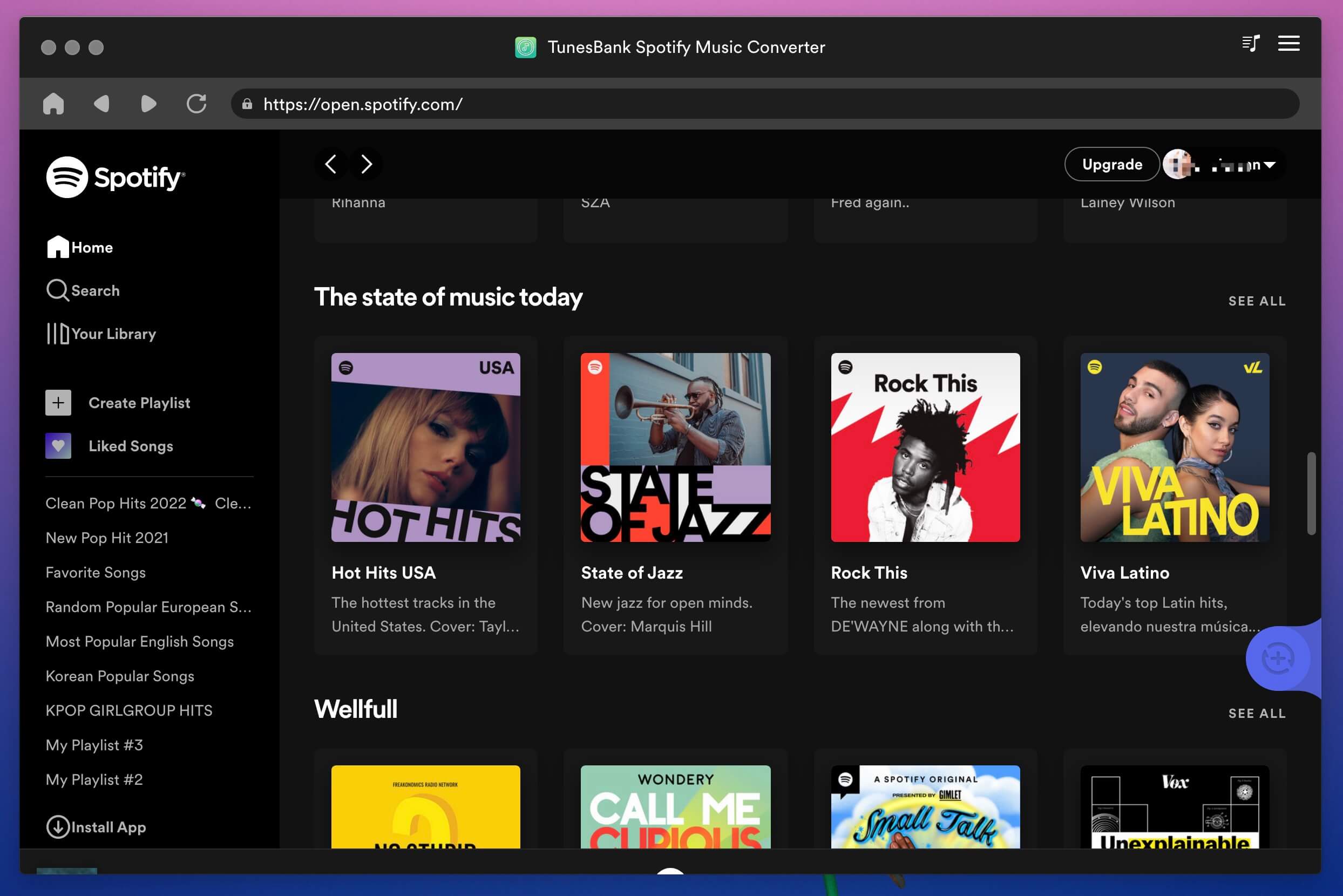Click the TunesBank app logo in title
Viewport: 1343px width, 896px height.
click(x=525, y=47)
